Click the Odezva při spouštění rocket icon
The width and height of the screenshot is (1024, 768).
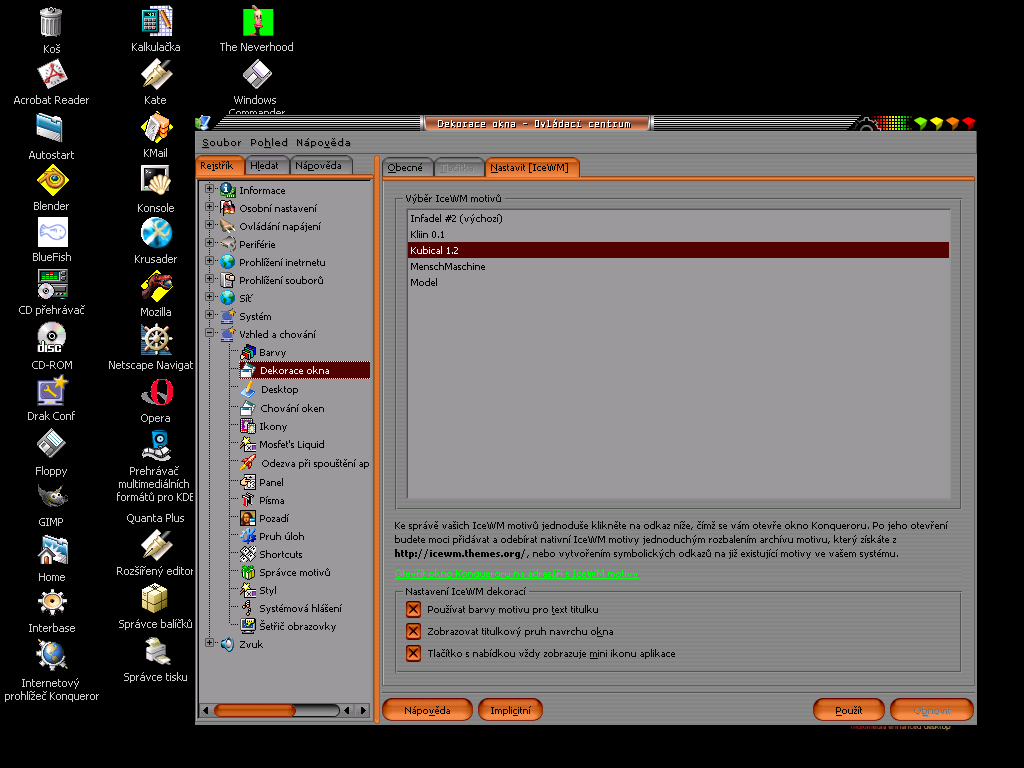click(x=248, y=463)
